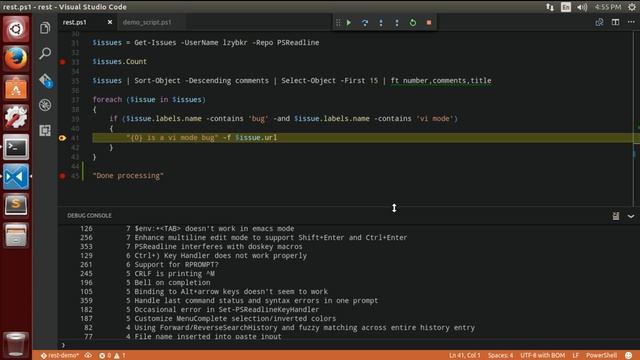Clear the debug console
The width and height of the screenshot is (640, 360).
[616, 216]
